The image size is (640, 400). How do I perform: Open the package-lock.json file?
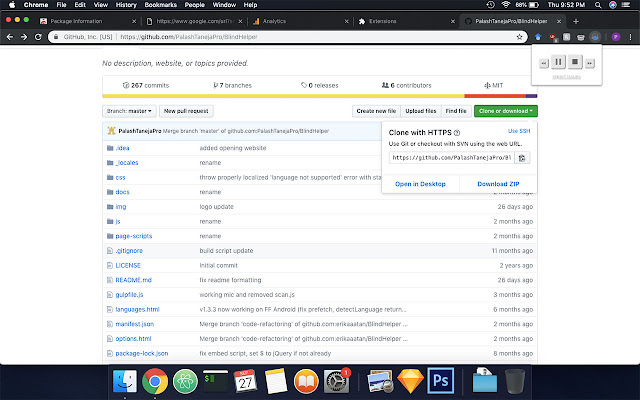click(x=142, y=354)
